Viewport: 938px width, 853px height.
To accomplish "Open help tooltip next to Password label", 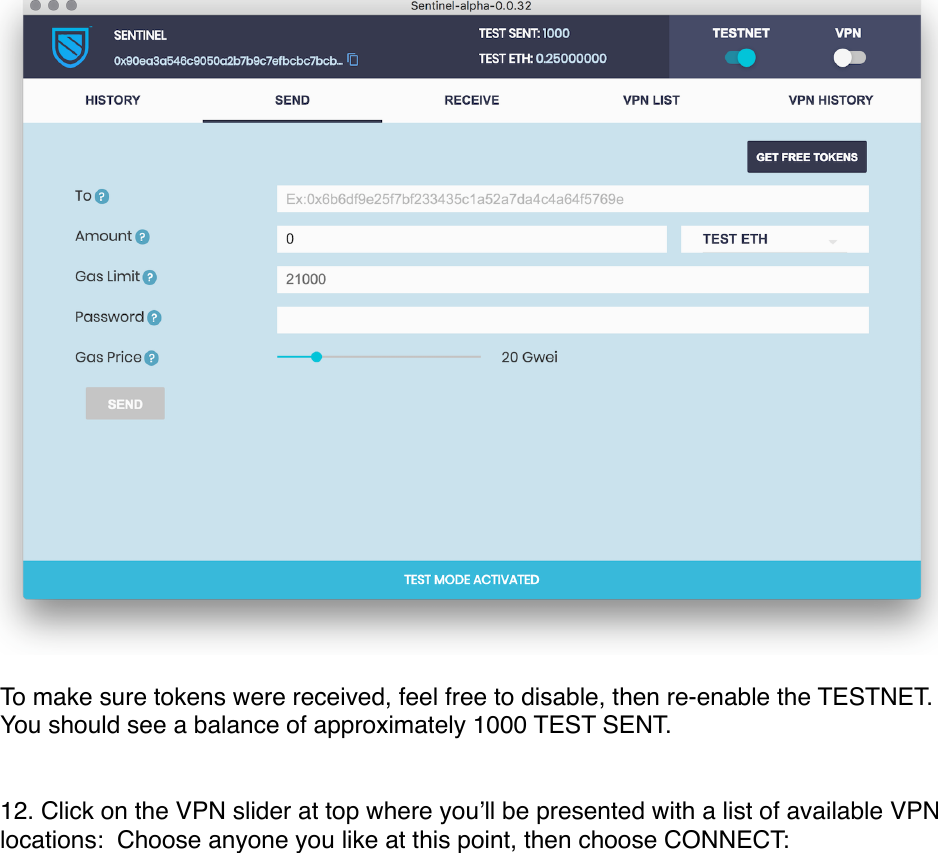I will (154, 318).
